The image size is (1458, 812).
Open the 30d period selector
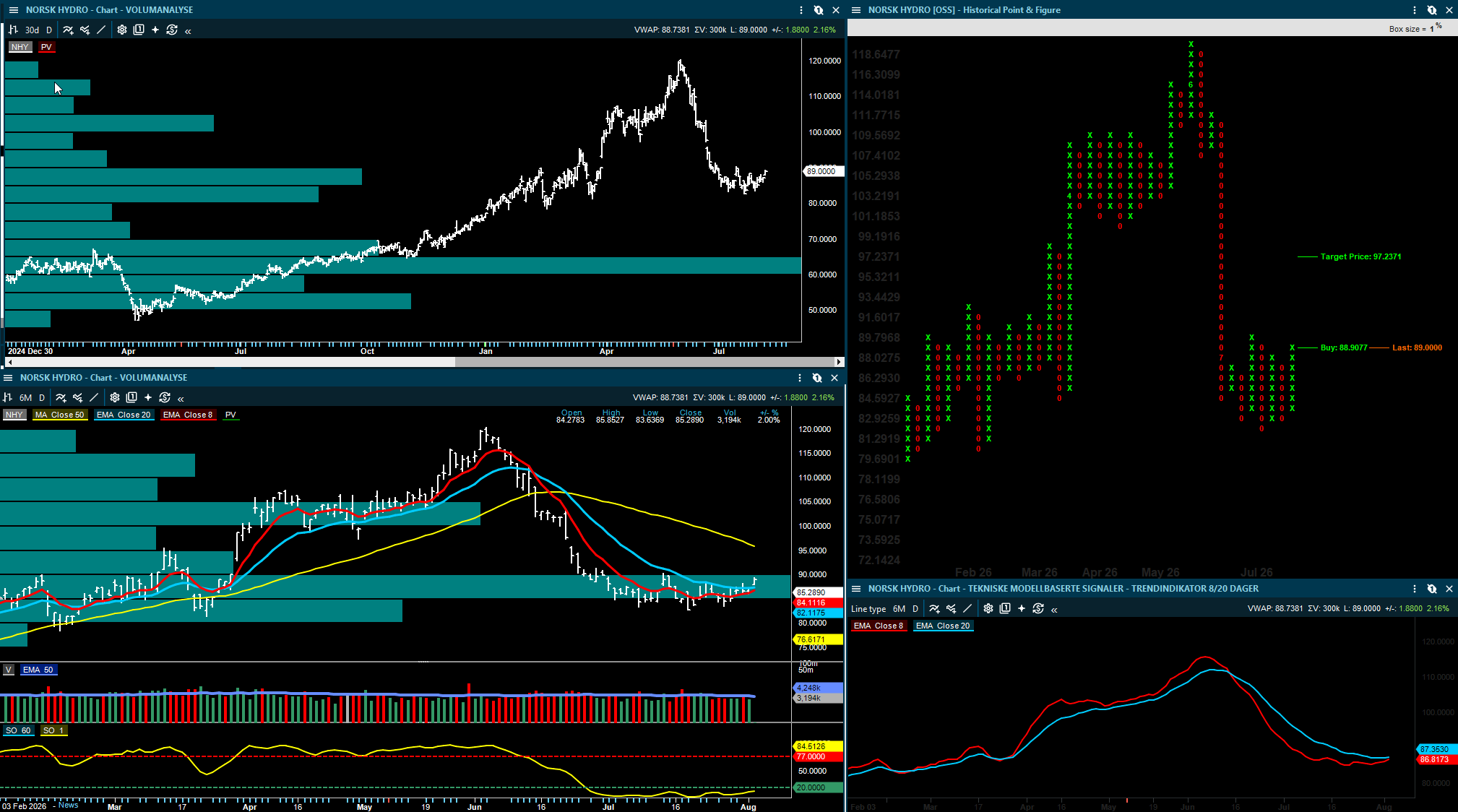coord(32,30)
